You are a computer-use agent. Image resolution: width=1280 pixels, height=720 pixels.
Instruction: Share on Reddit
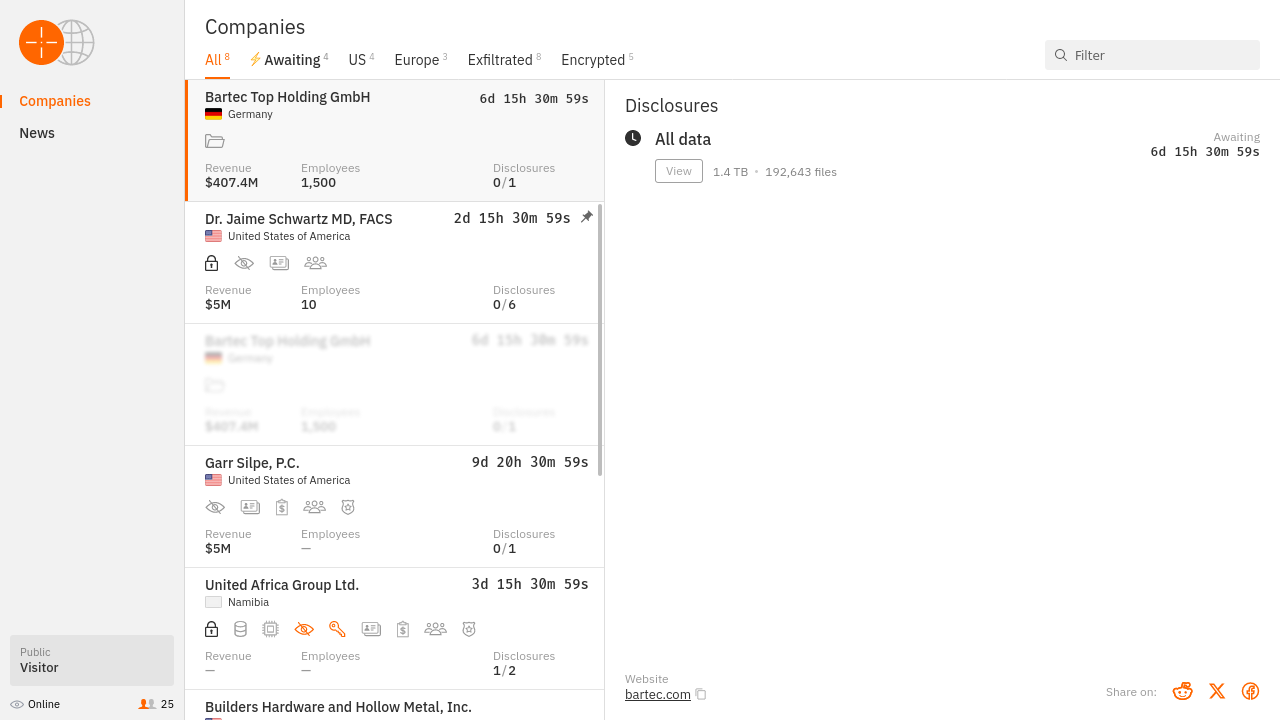(1183, 691)
